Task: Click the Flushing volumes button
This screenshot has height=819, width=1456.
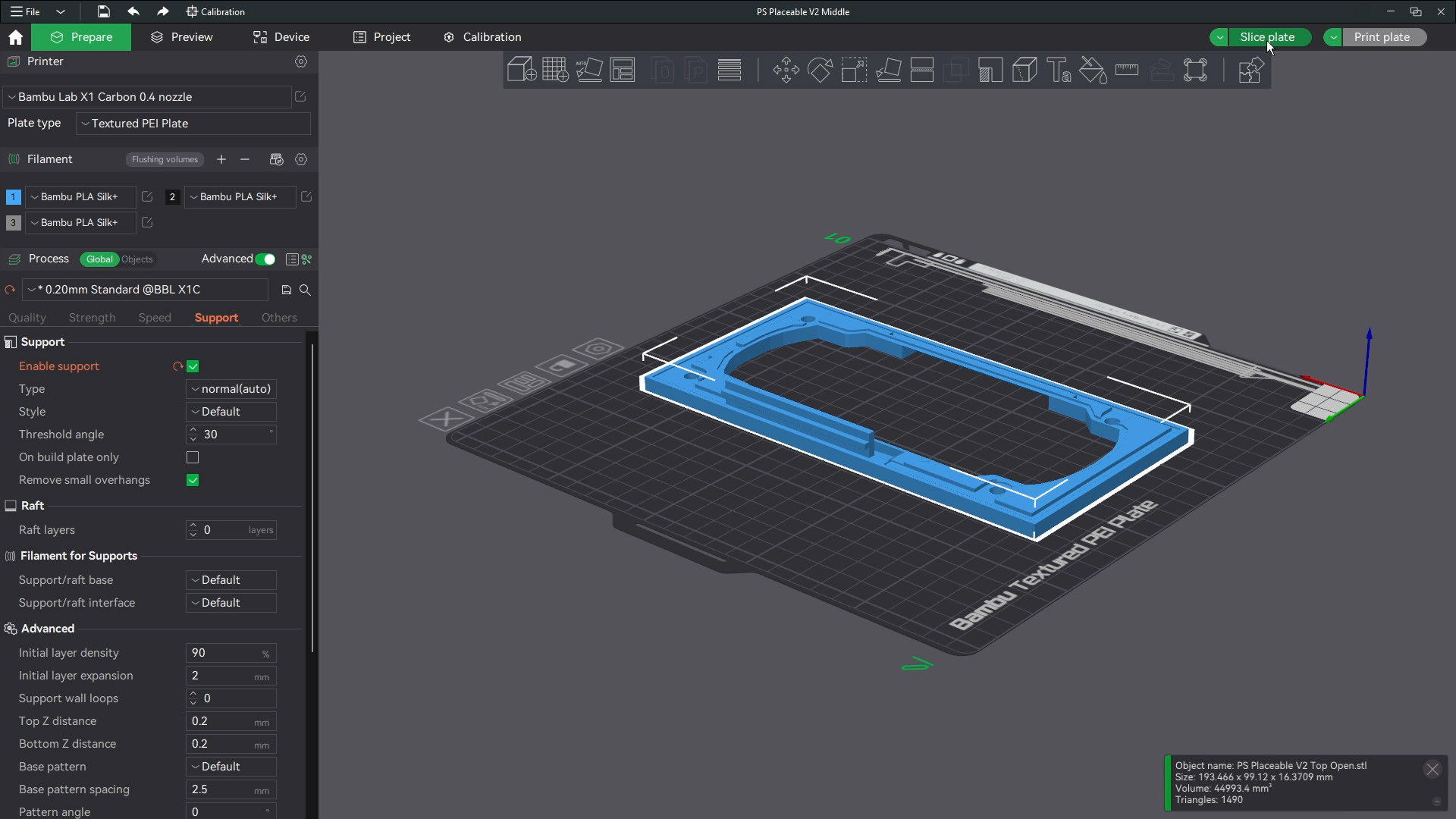Action: 165,159
